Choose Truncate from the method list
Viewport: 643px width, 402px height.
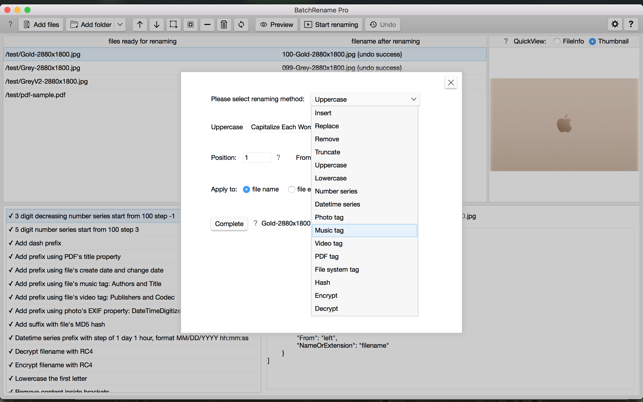[x=365, y=152]
